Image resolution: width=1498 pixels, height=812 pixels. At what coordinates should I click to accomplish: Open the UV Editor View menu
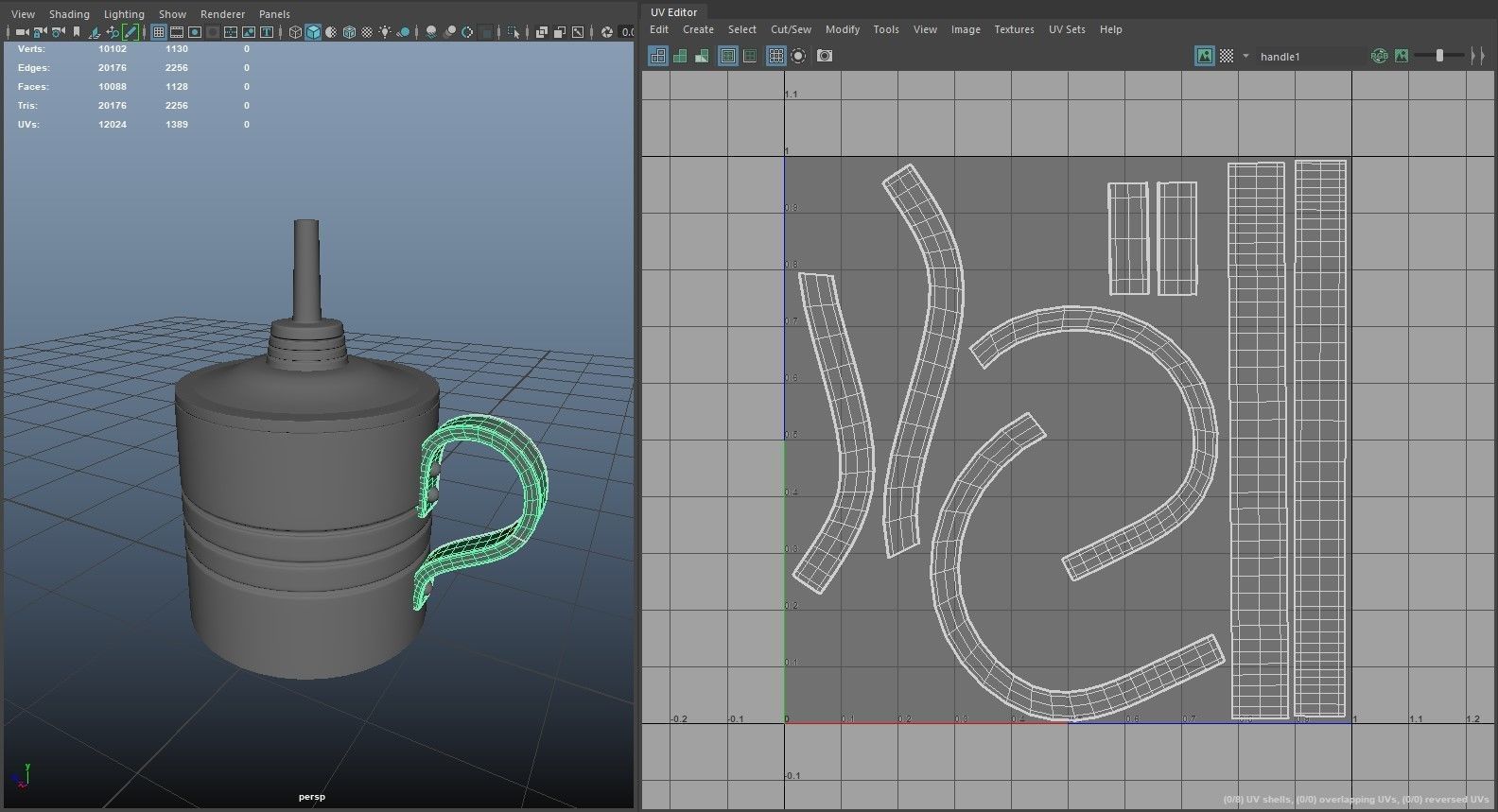tap(924, 29)
